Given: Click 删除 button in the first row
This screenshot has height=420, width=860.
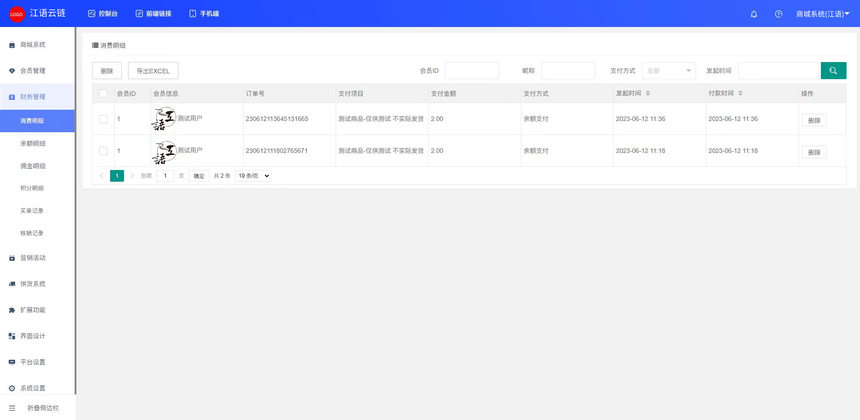Looking at the screenshot, I should (813, 120).
